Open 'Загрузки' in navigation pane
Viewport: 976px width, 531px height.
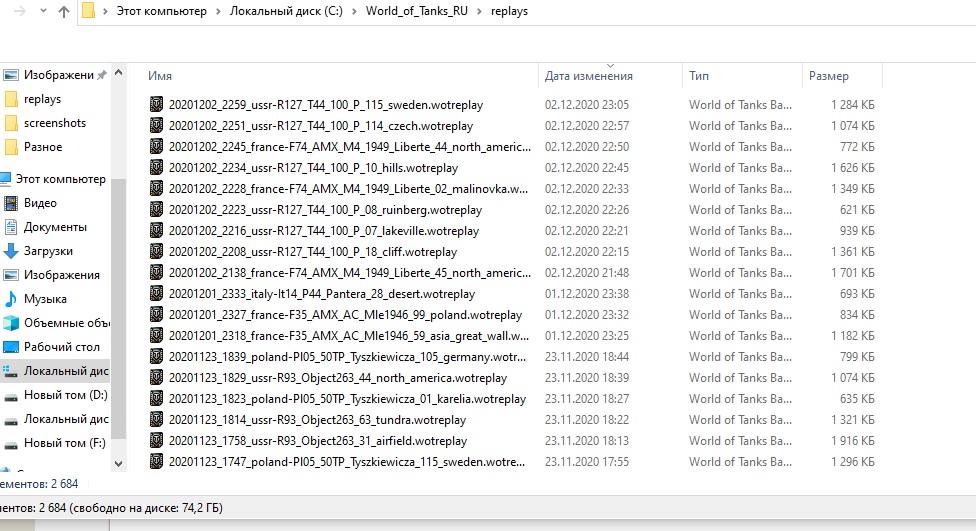[x=48, y=251]
